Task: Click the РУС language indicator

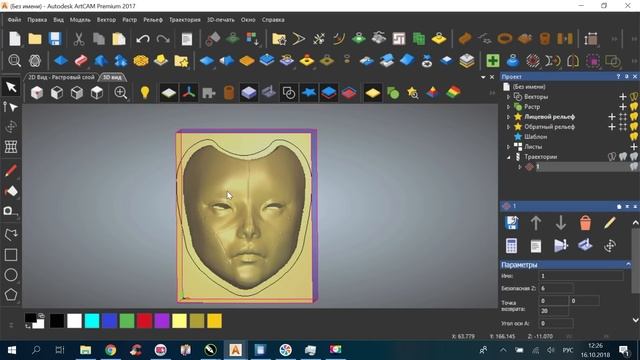Action: 568,350
